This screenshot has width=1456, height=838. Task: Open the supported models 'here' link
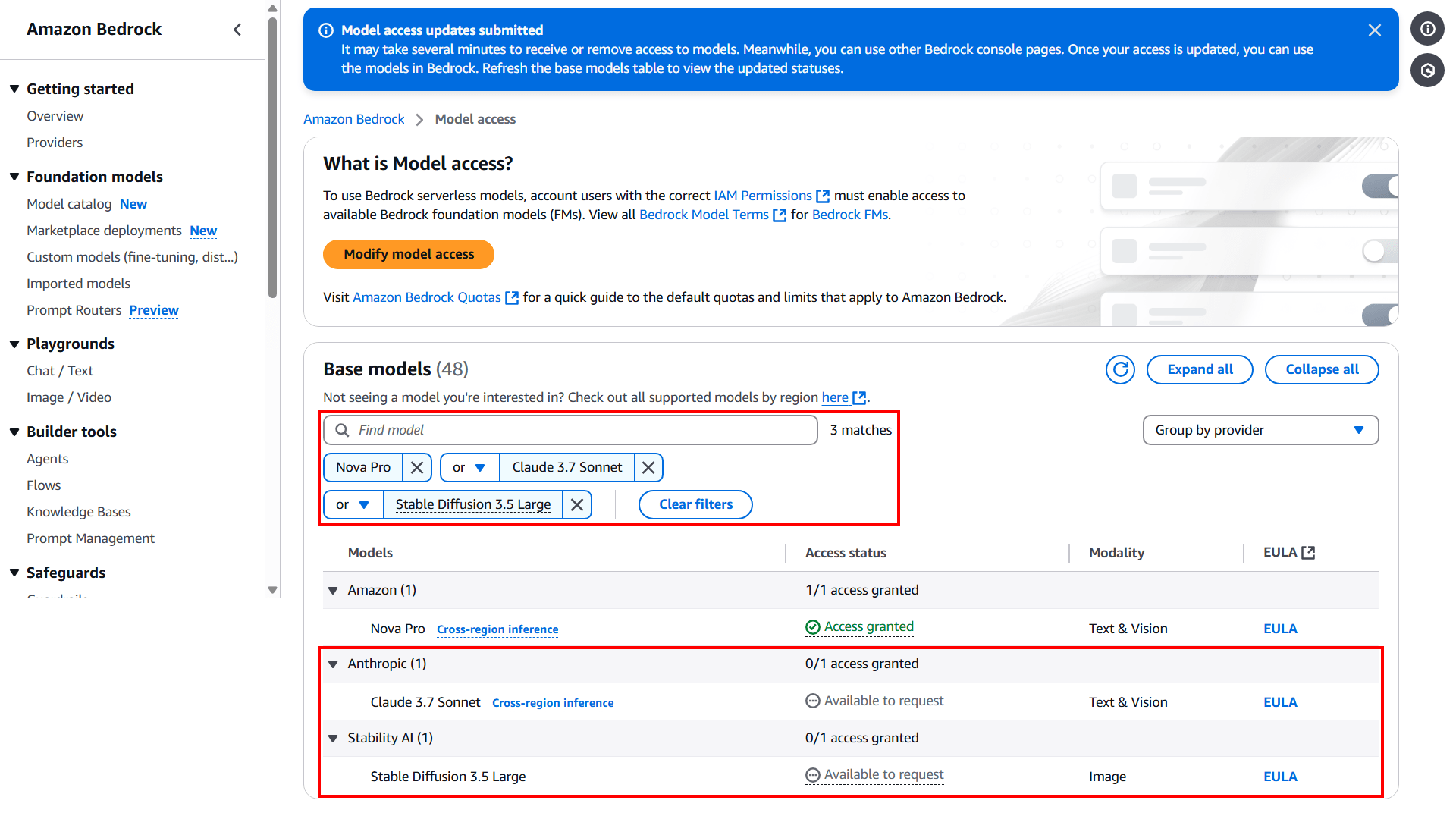(x=835, y=397)
